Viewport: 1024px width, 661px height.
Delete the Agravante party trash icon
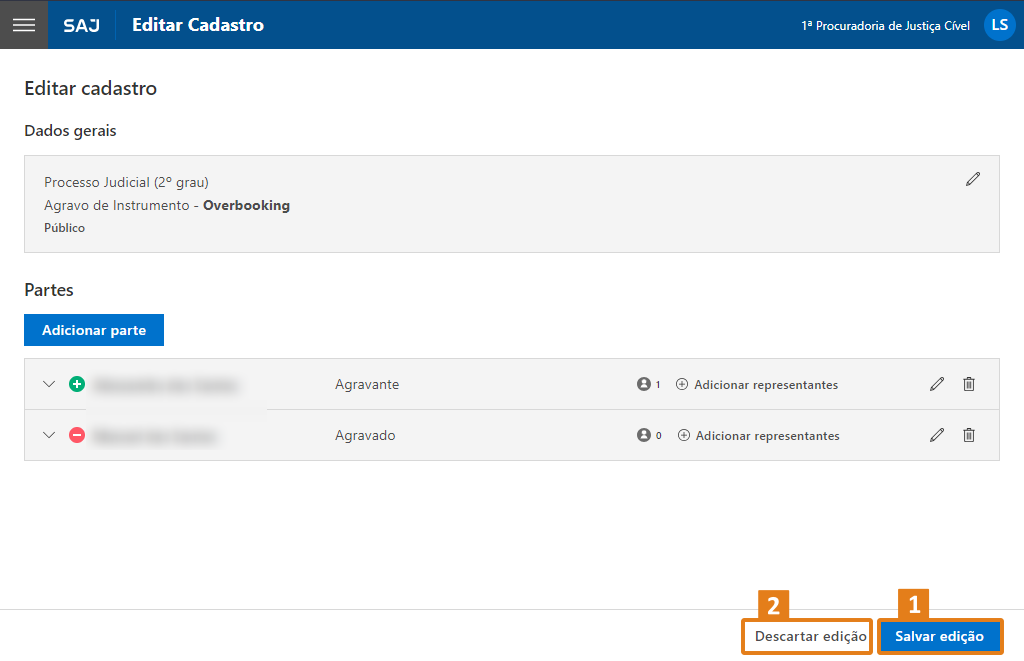pos(969,384)
